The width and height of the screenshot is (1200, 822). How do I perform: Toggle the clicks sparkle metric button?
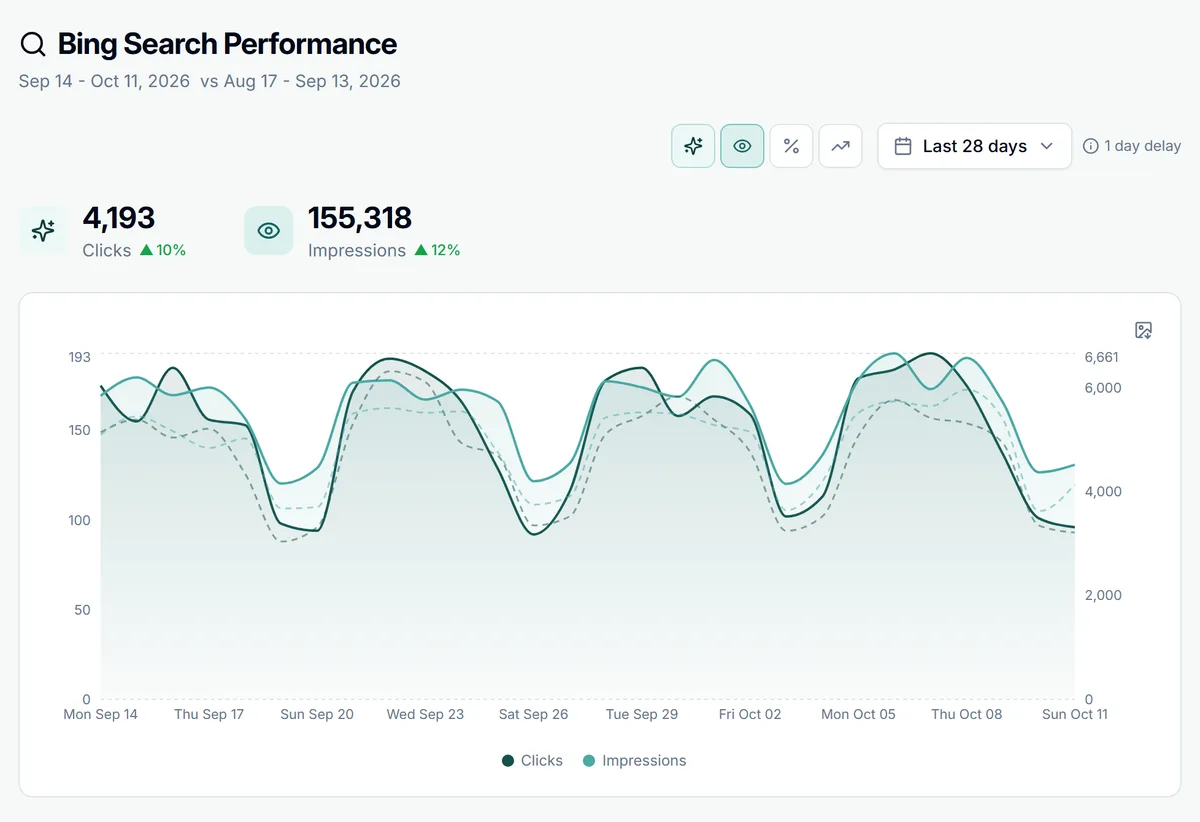pyautogui.click(x=693, y=146)
